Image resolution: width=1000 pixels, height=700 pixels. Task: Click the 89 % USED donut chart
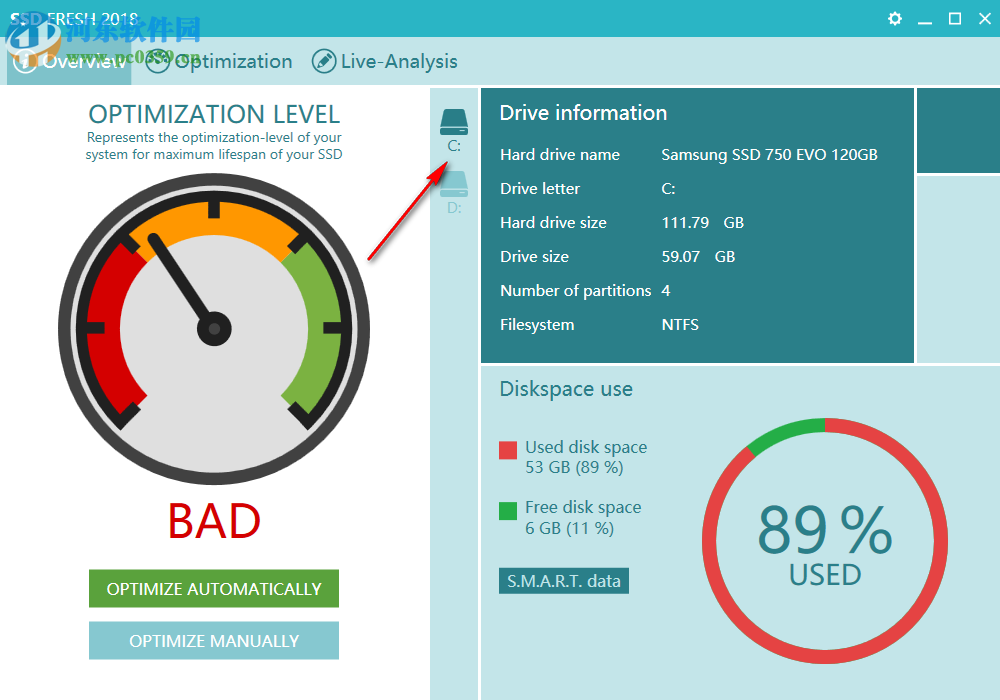point(825,541)
